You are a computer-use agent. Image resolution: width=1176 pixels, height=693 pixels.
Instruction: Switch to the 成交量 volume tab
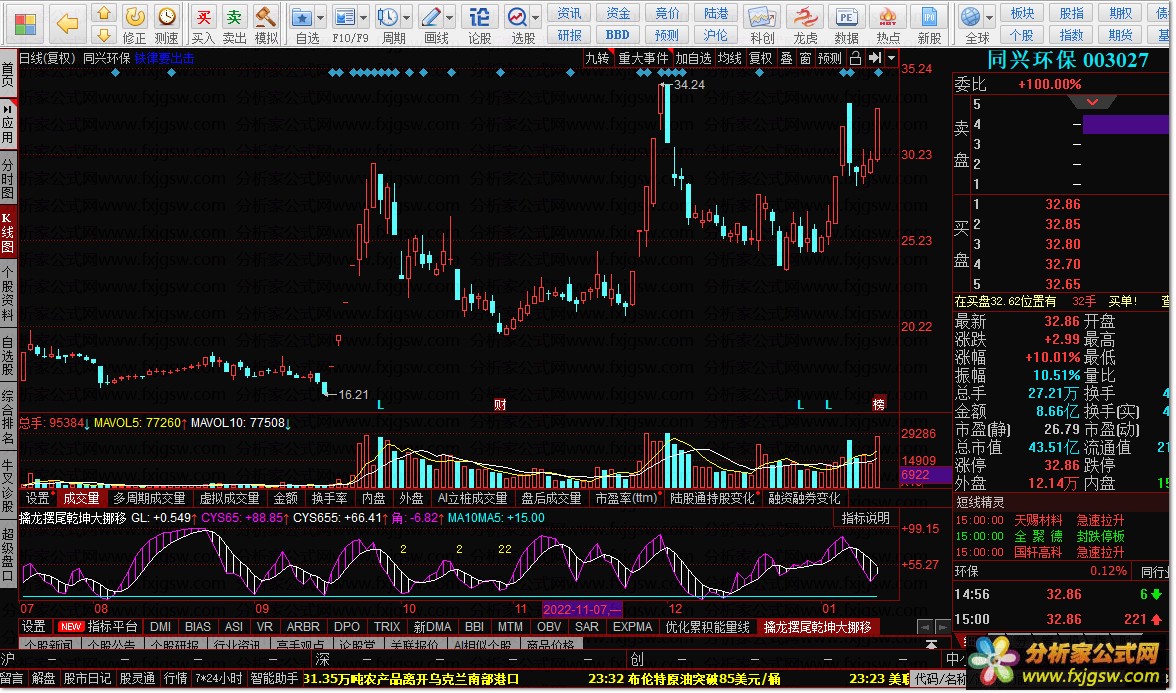pos(81,498)
